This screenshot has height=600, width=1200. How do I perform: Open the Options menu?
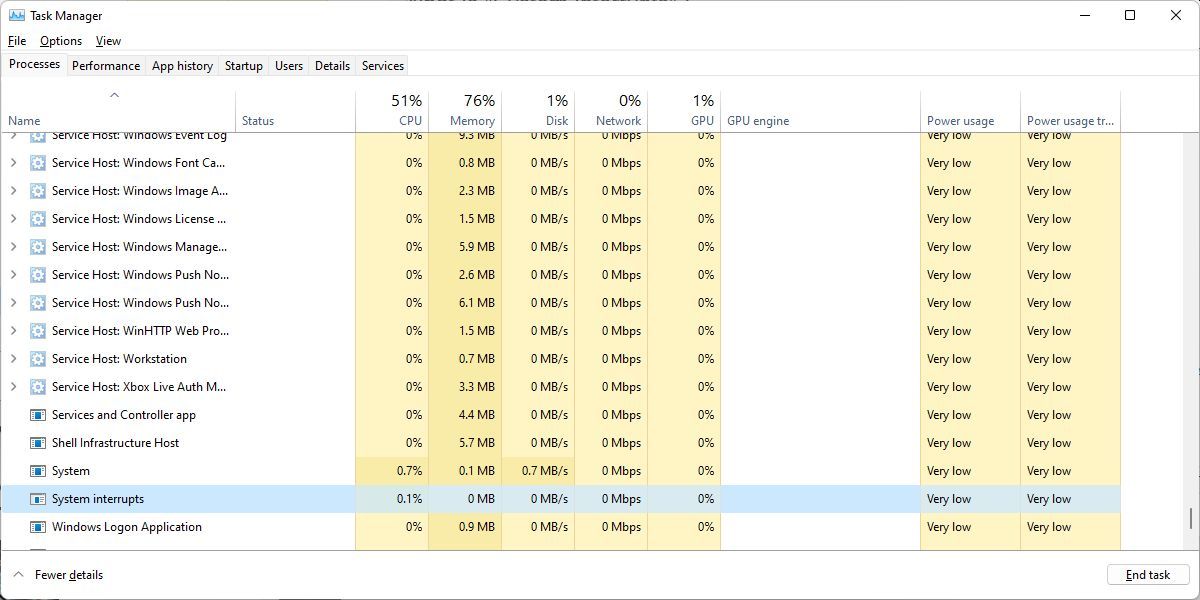(61, 41)
